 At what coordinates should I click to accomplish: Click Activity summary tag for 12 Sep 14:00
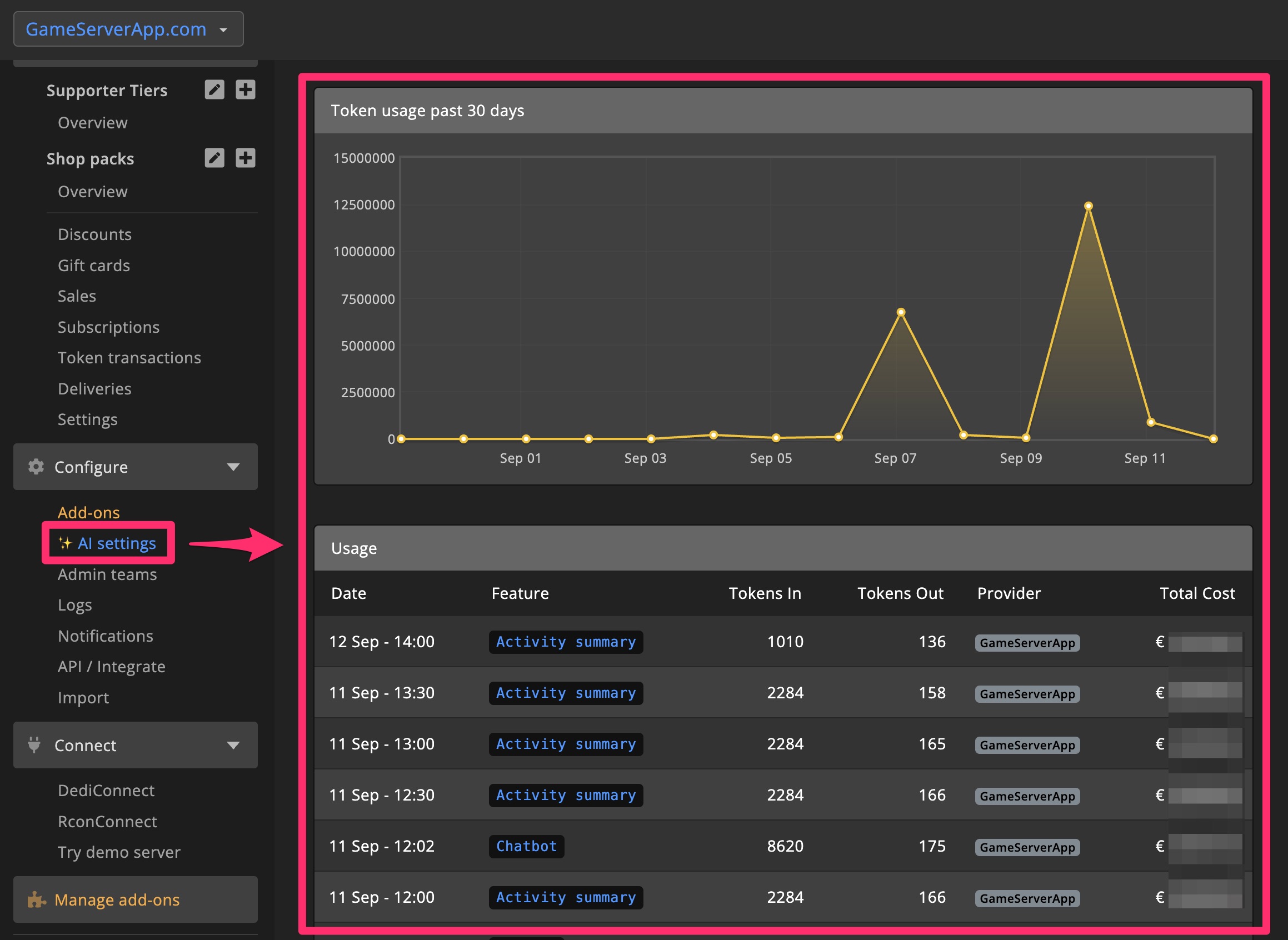pos(566,642)
